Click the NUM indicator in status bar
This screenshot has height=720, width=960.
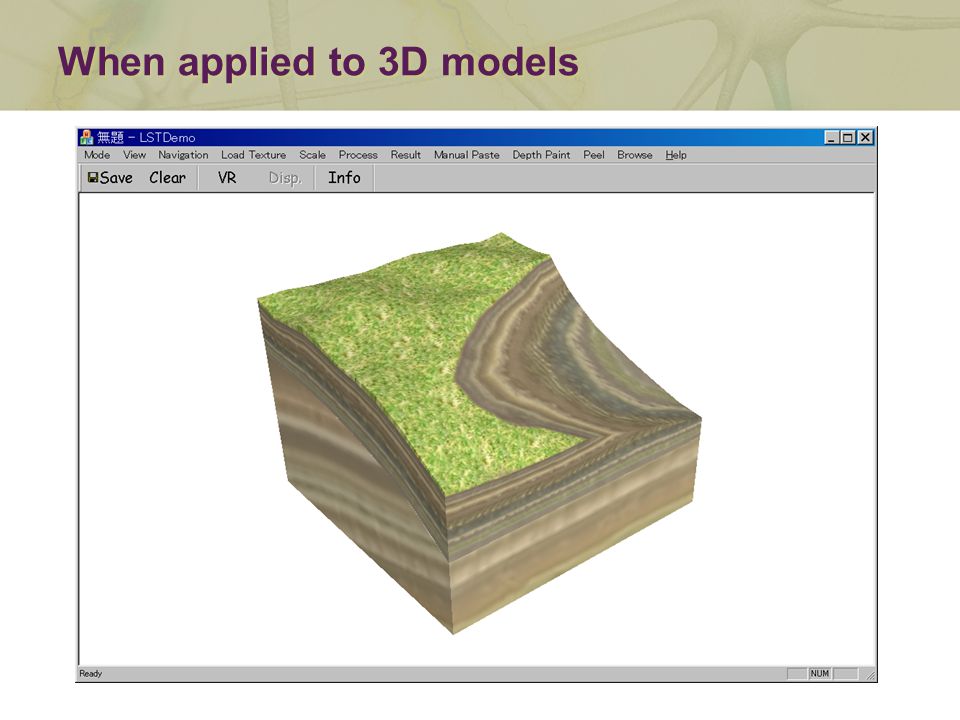(x=819, y=673)
